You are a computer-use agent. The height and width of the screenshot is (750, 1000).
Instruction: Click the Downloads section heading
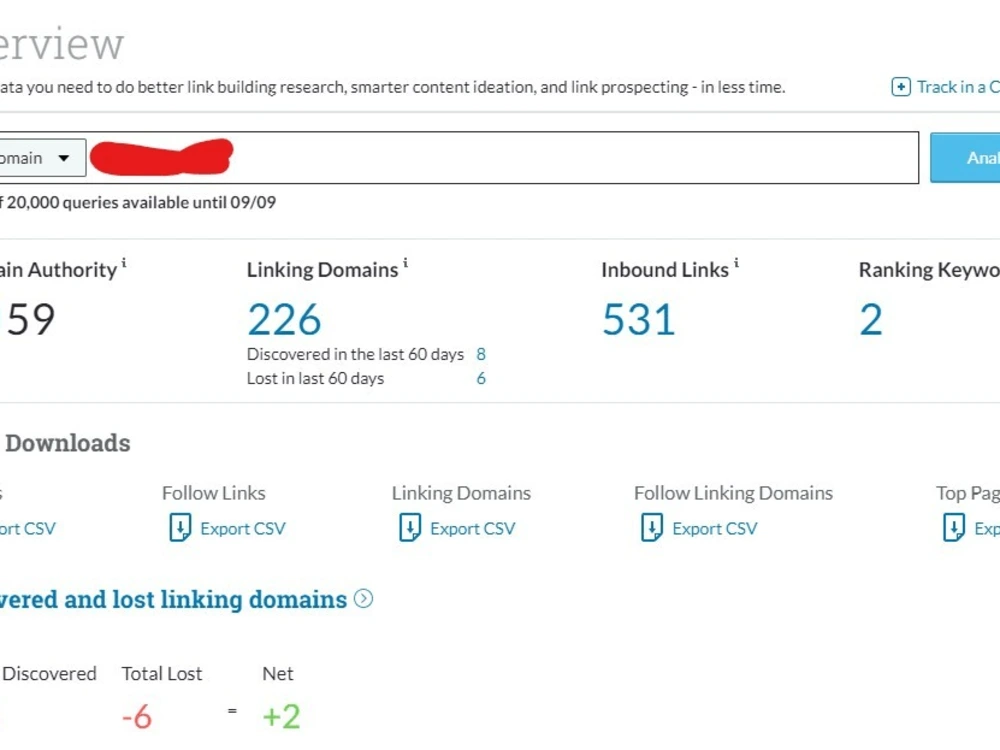coord(68,443)
